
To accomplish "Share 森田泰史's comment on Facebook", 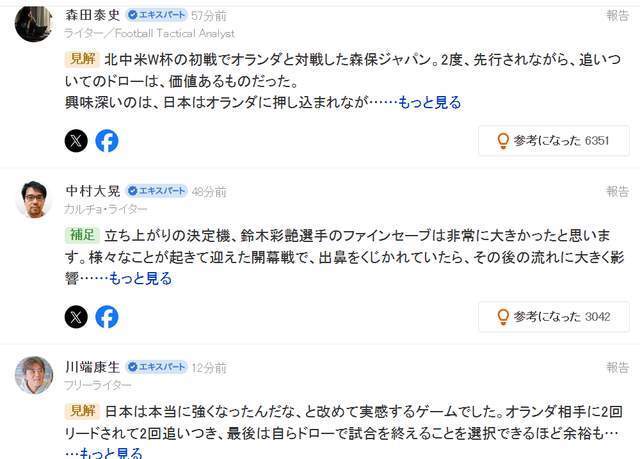I will tap(107, 141).
